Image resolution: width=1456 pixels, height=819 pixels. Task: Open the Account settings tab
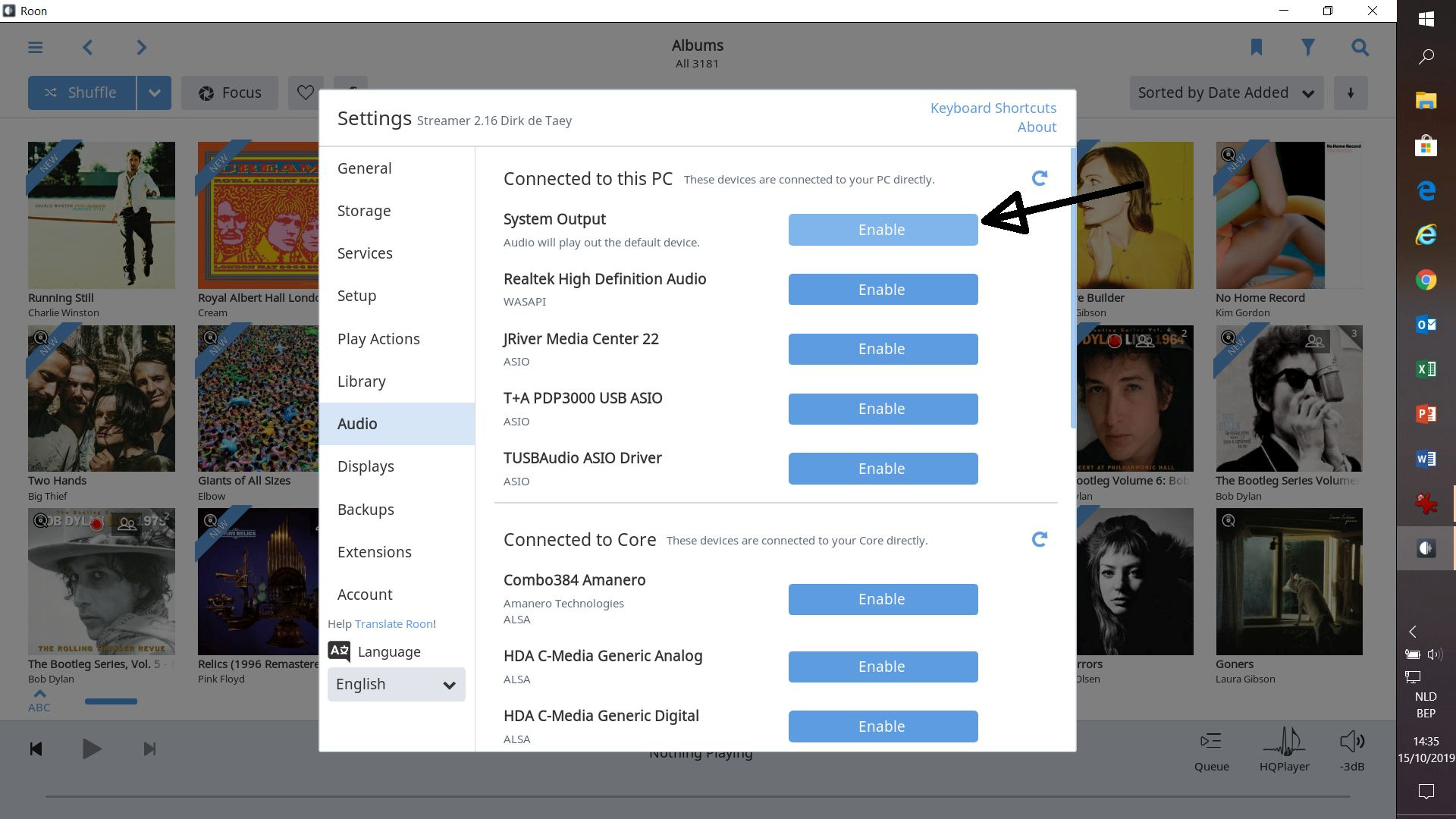tap(397, 595)
